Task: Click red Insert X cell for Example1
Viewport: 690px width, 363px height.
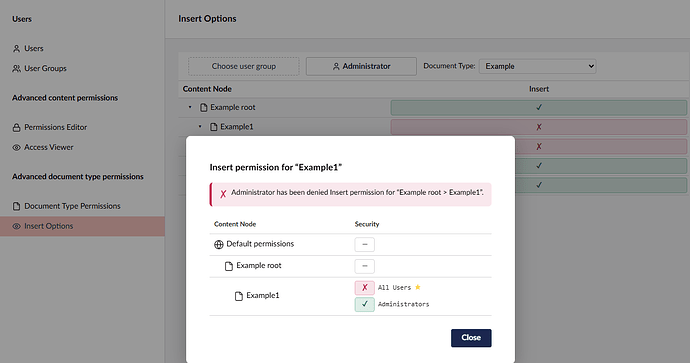Action: pyautogui.click(x=539, y=127)
